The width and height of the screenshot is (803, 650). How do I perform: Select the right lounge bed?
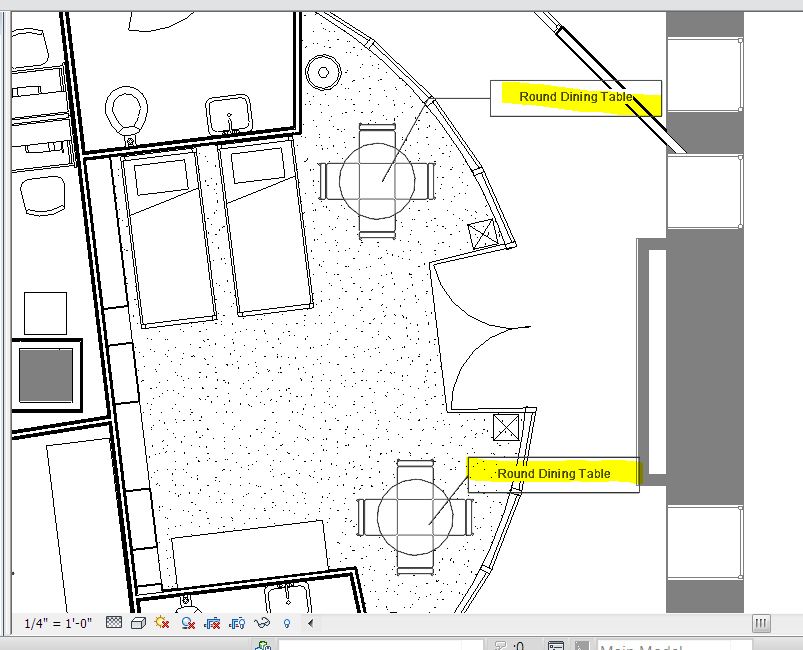265,228
